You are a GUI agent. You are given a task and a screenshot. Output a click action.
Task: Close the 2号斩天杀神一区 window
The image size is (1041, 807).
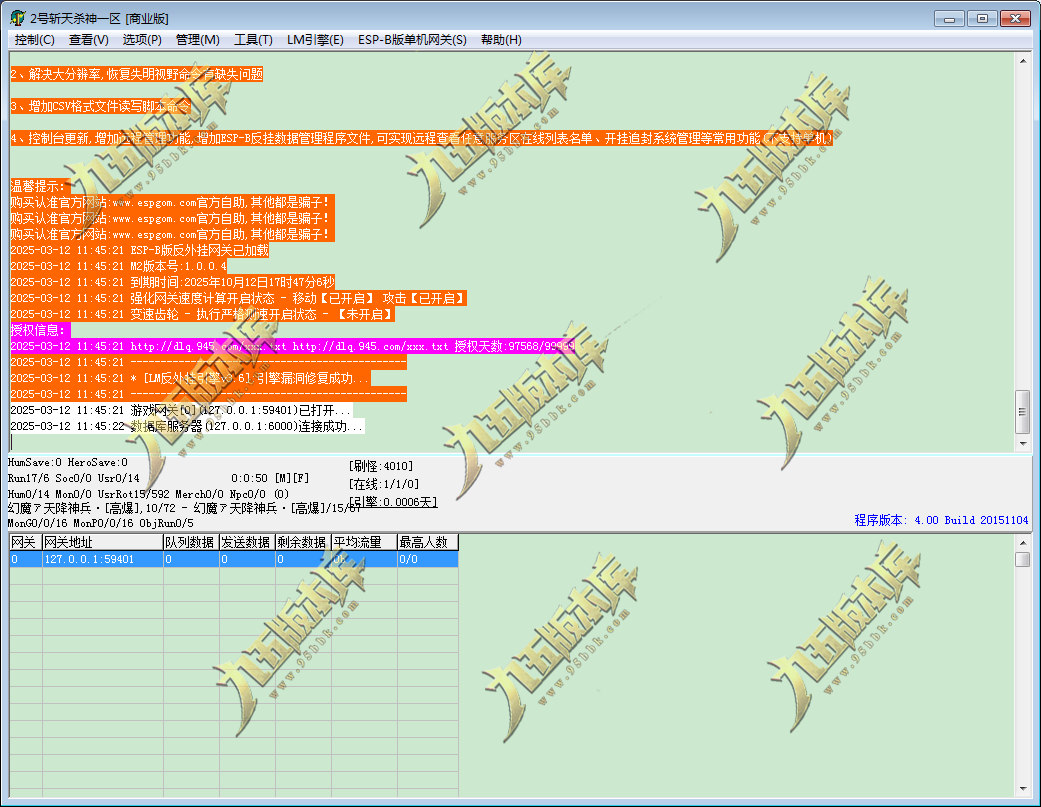click(1015, 19)
